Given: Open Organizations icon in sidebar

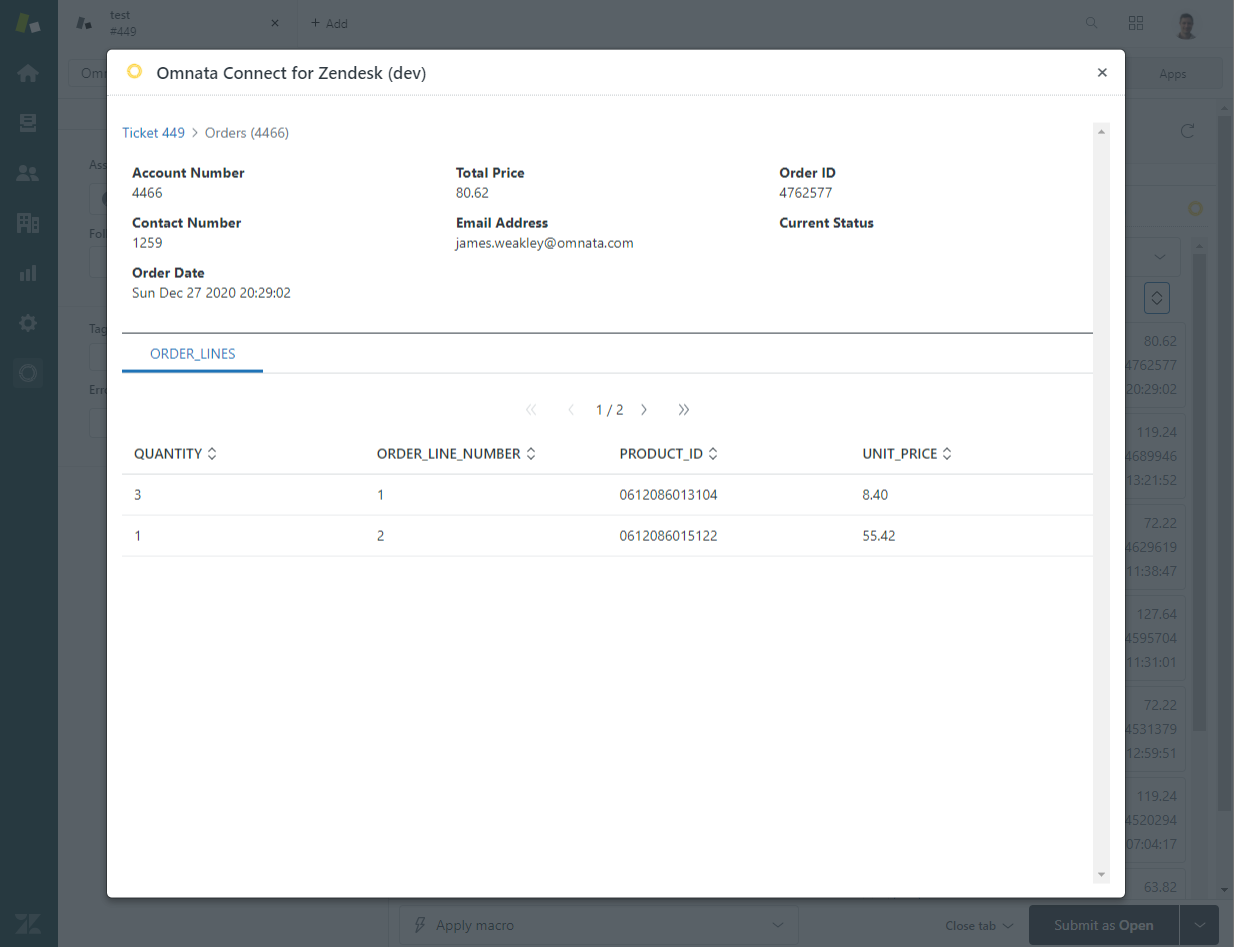Looking at the screenshot, I should (28, 223).
